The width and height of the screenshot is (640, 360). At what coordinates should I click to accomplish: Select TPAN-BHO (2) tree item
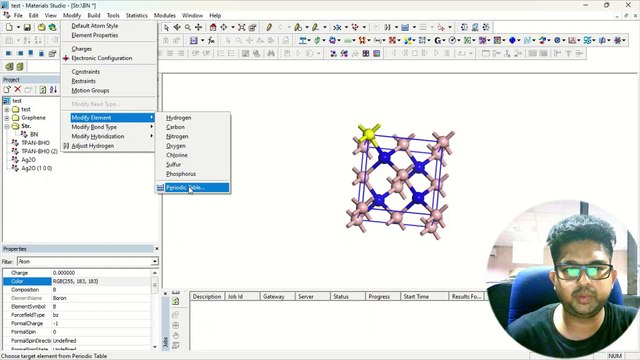[40, 151]
